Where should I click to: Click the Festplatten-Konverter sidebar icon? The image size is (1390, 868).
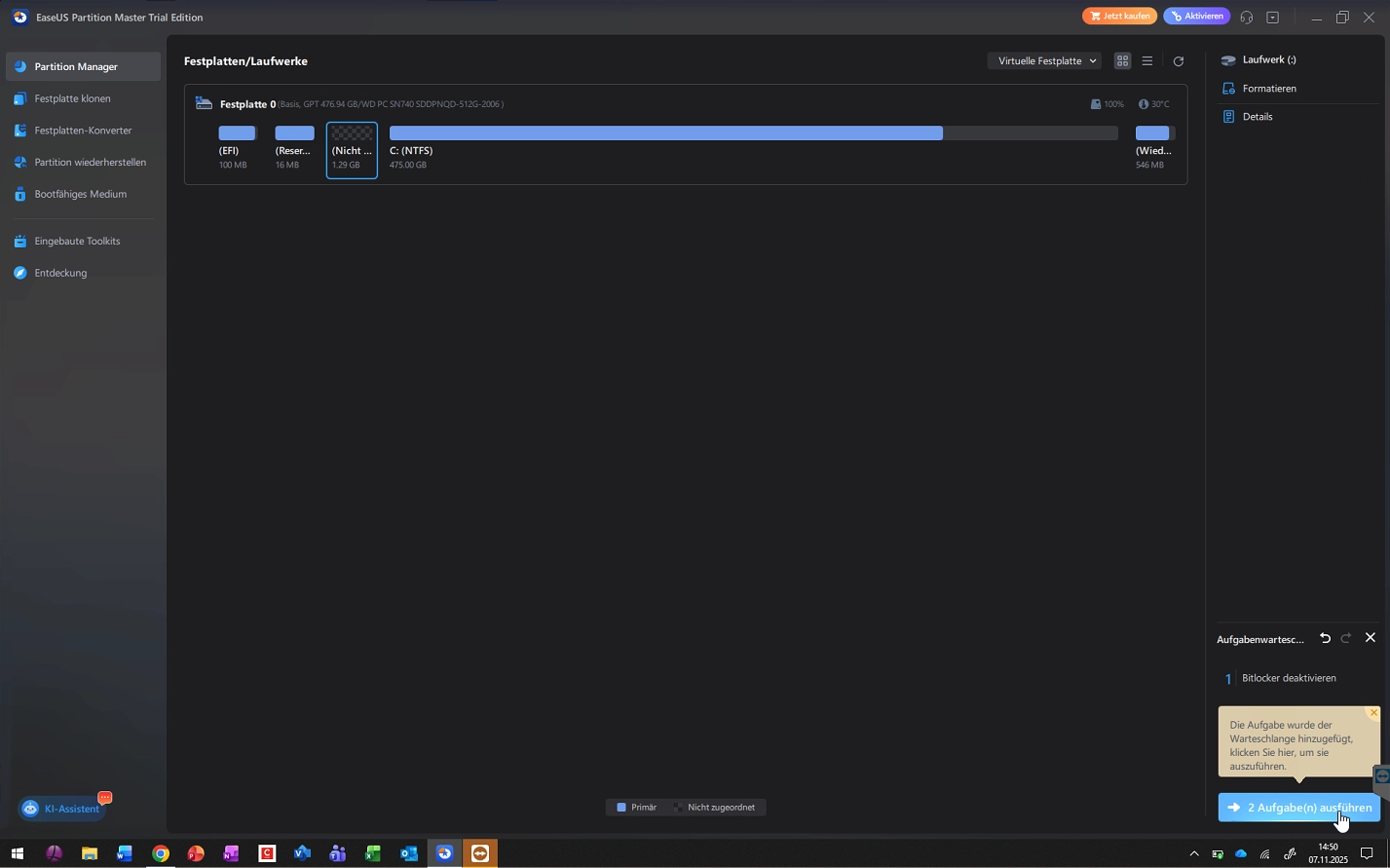tap(19, 131)
